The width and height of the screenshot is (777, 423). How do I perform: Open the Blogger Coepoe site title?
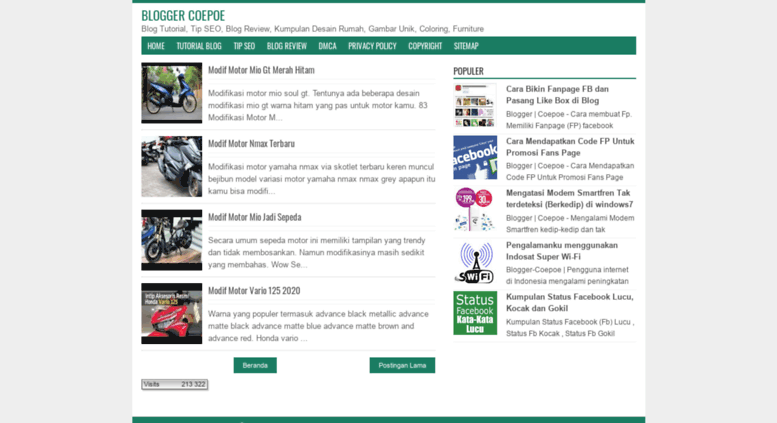point(183,15)
